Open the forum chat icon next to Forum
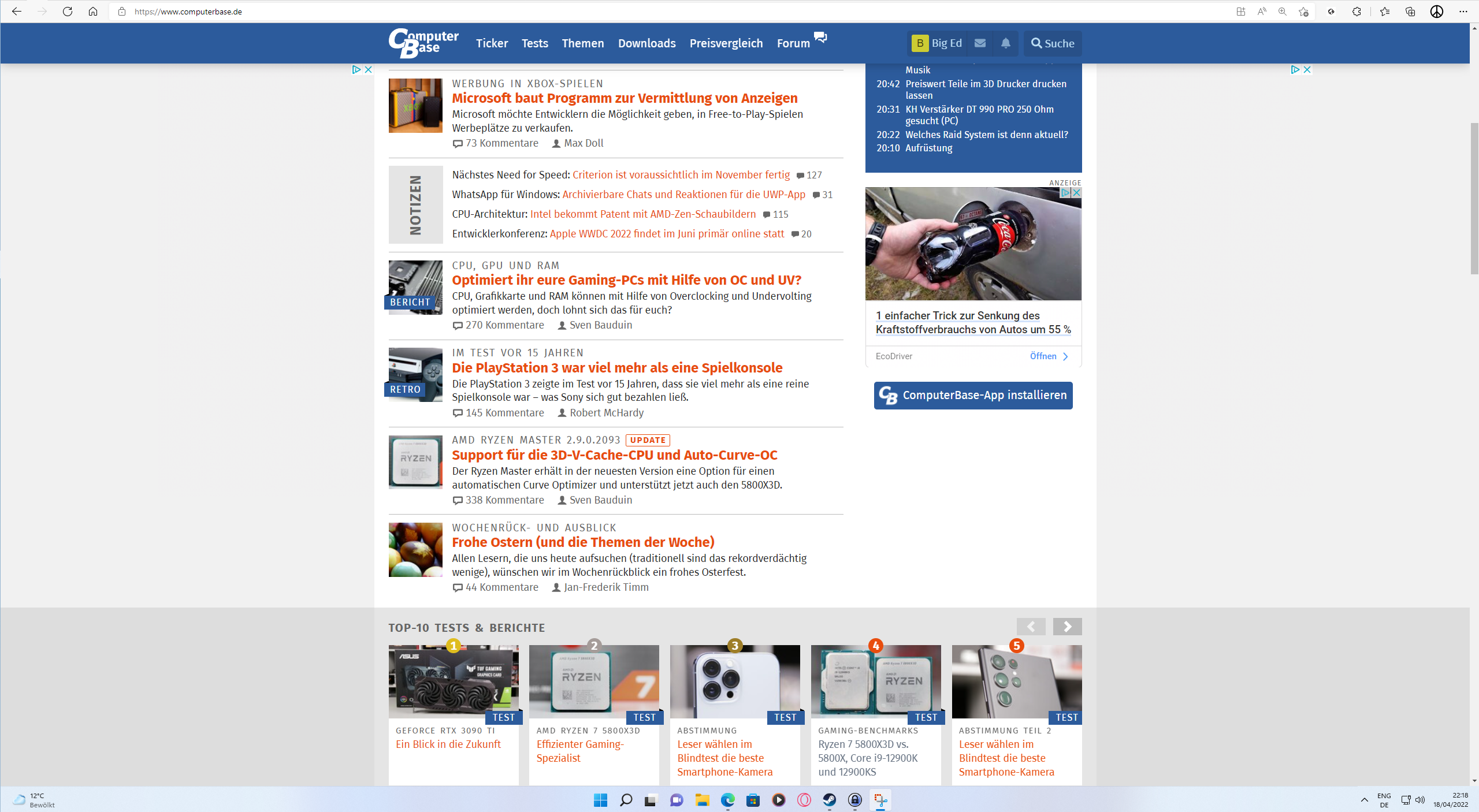The height and width of the screenshot is (812, 1479). click(x=820, y=37)
